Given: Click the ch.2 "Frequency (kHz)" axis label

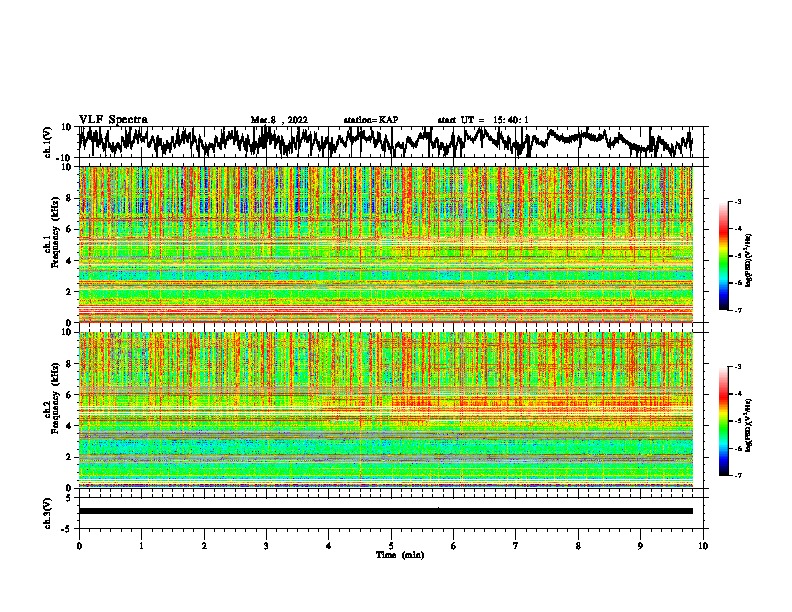Looking at the screenshot, I should [x=55, y=398].
